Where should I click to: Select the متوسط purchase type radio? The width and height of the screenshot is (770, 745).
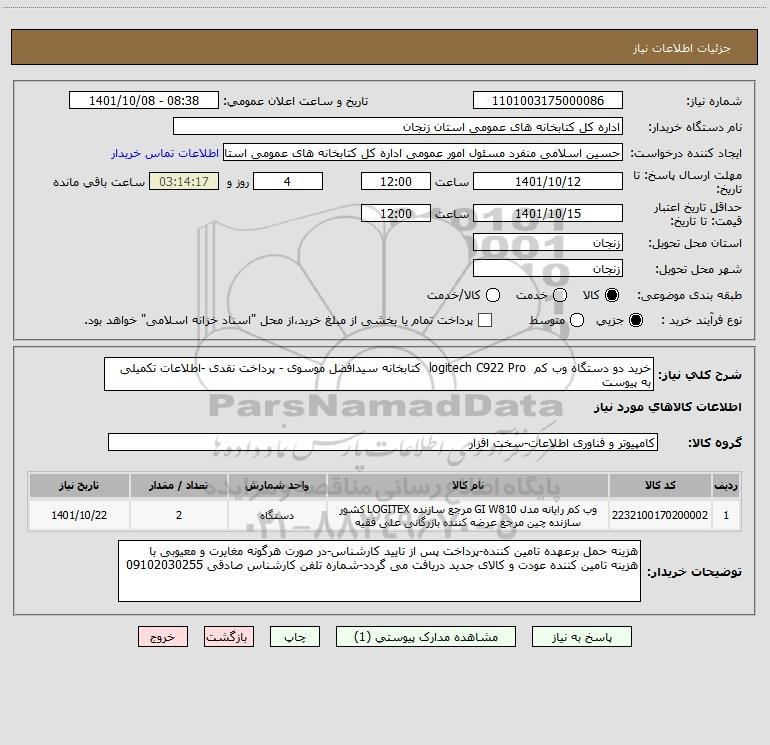point(577,320)
